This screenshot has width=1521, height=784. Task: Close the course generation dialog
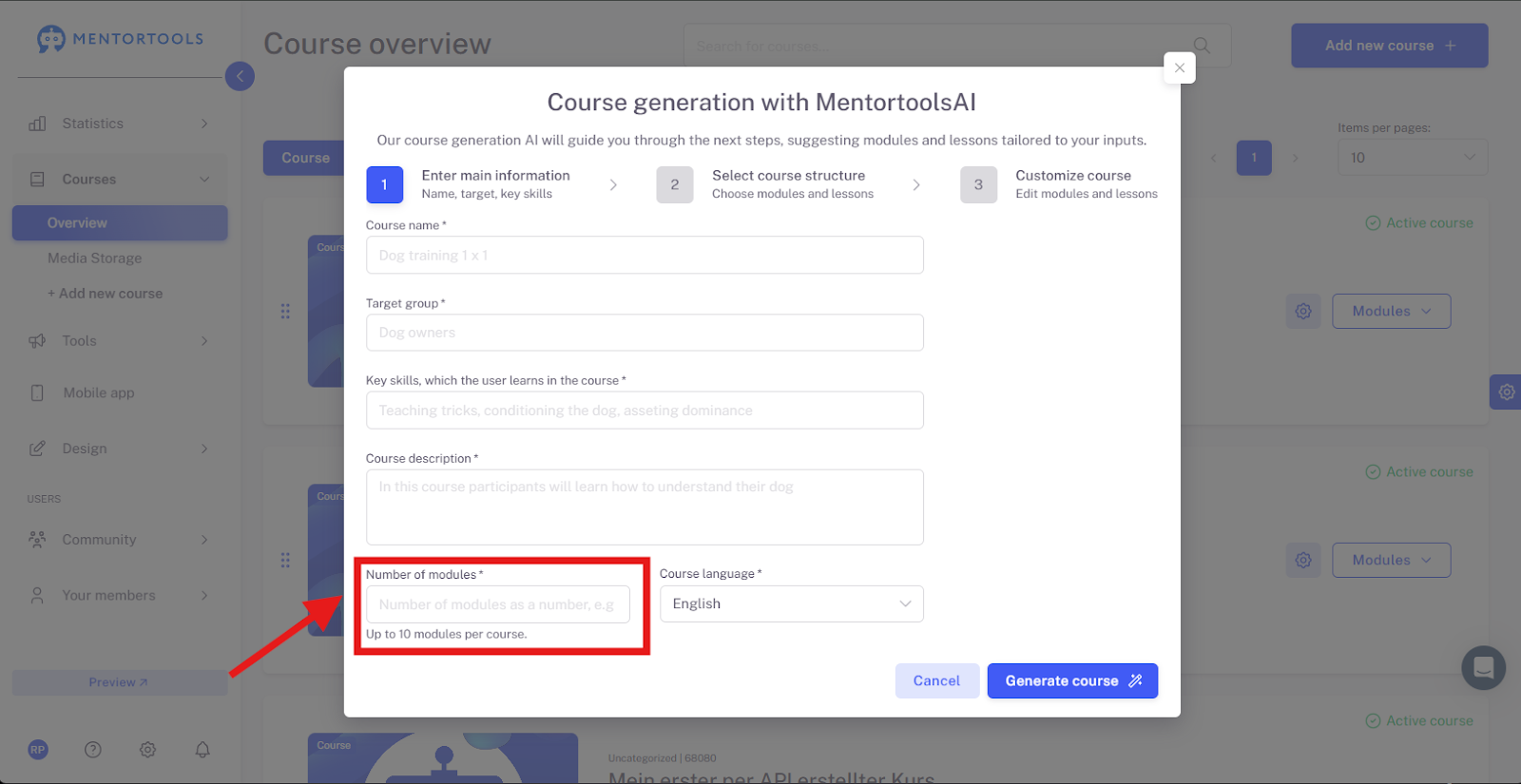(x=1180, y=67)
